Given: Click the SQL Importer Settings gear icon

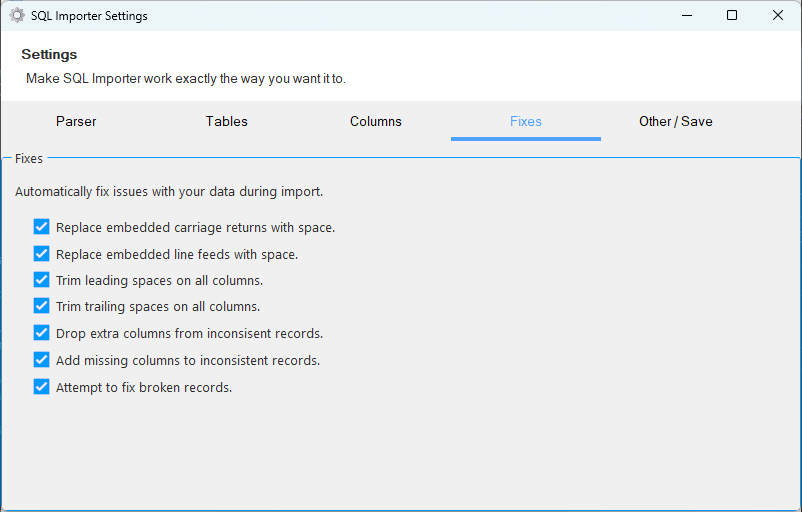Looking at the screenshot, I should pyautogui.click(x=17, y=16).
